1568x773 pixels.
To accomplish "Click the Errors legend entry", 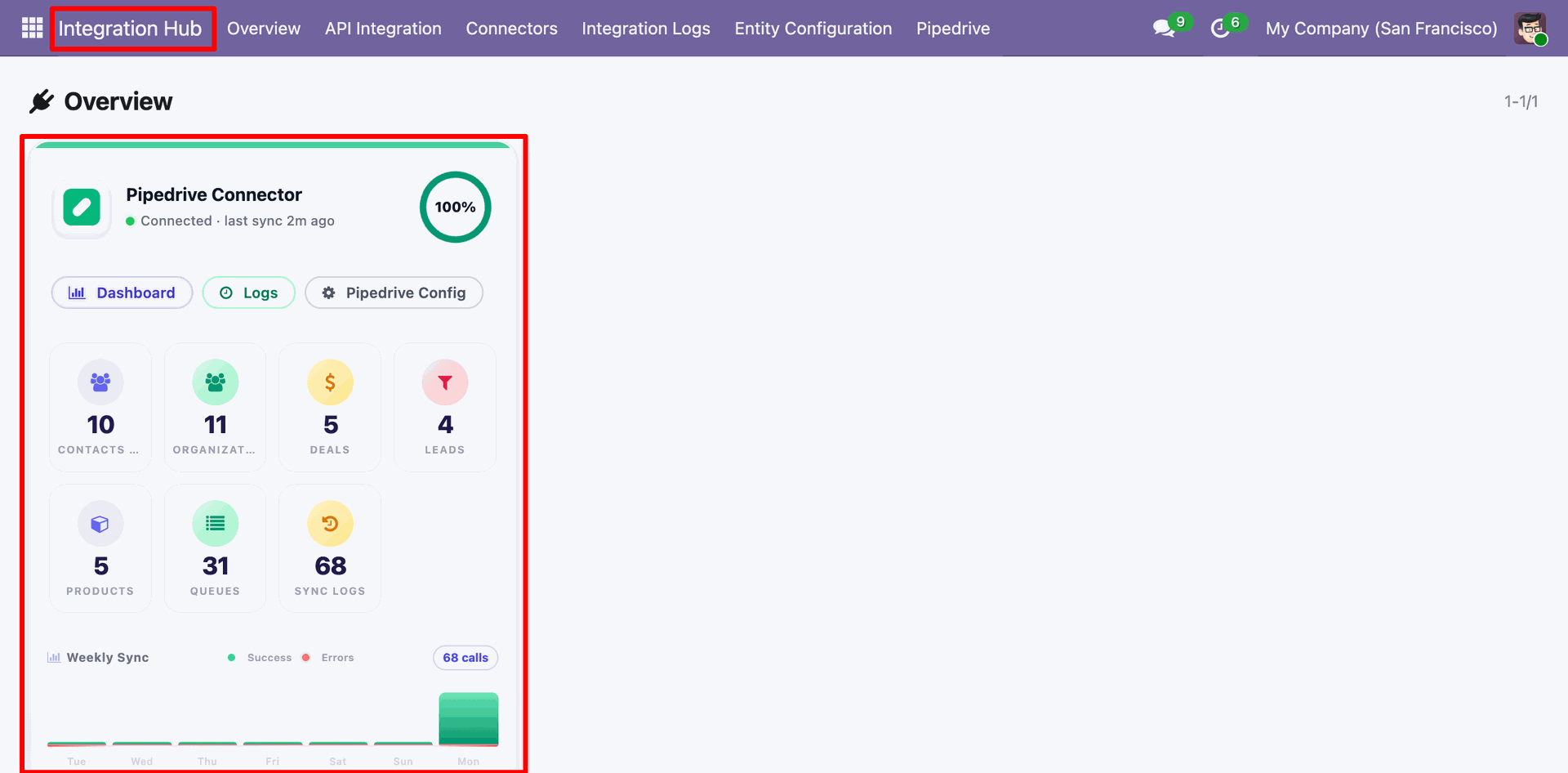I will (328, 658).
